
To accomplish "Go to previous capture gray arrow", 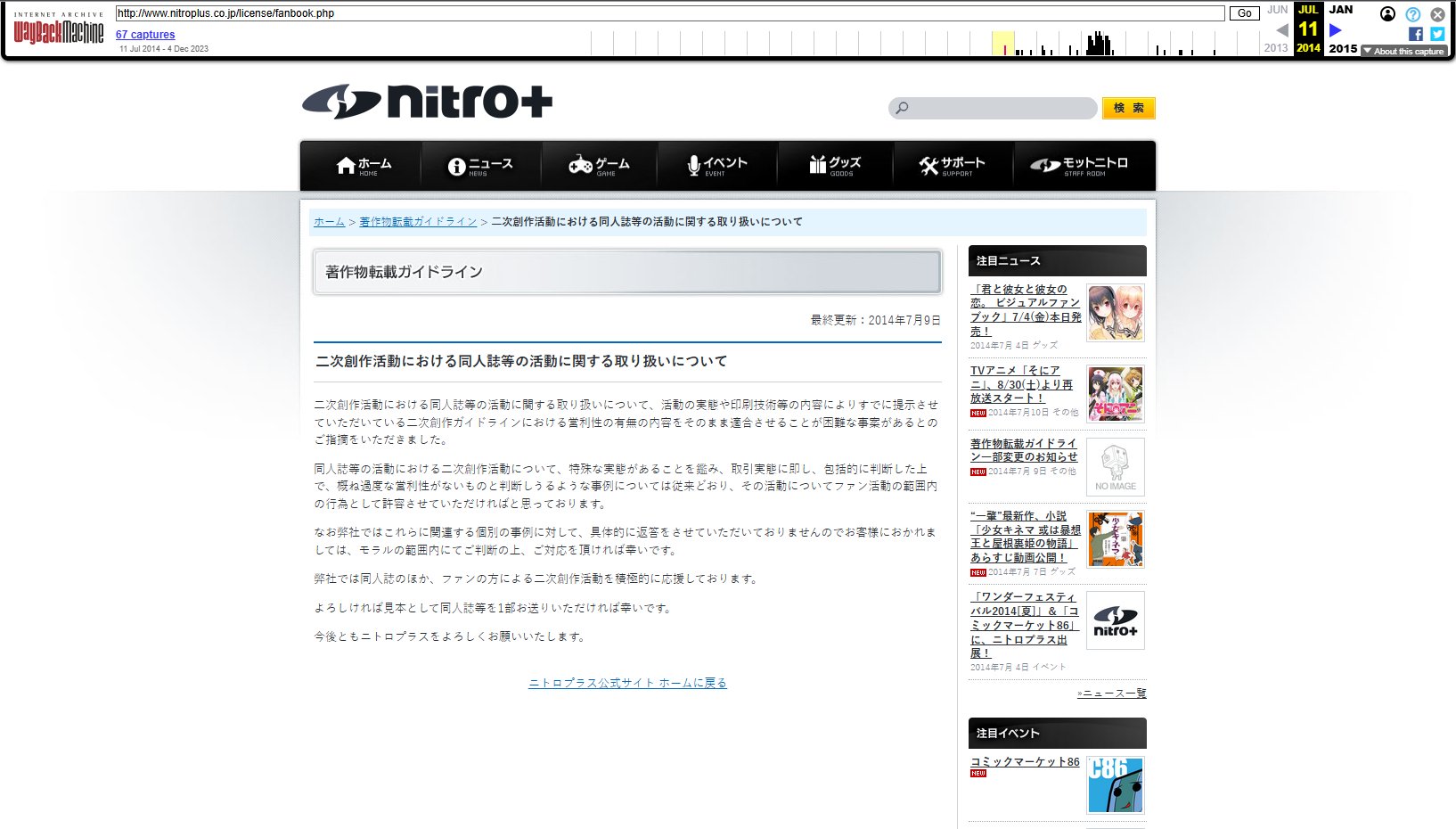I will coord(1282,30).
